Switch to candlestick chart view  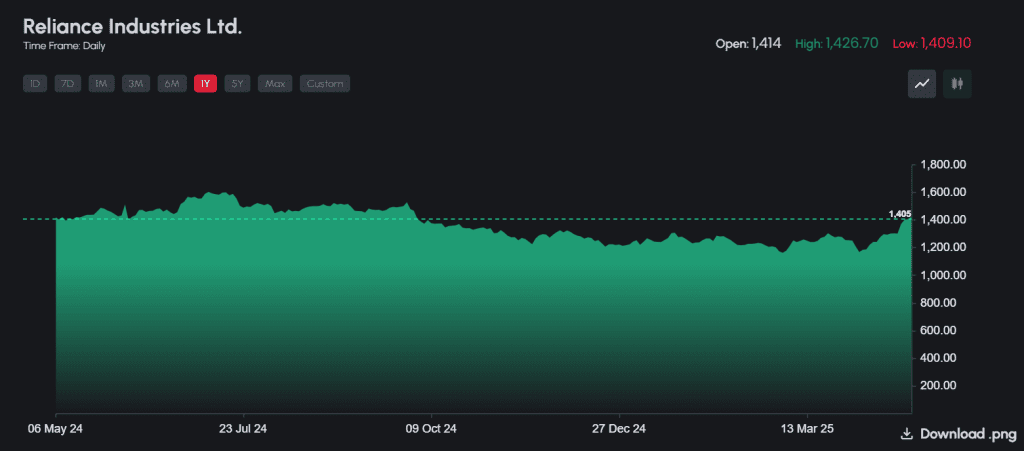(957, 84)
